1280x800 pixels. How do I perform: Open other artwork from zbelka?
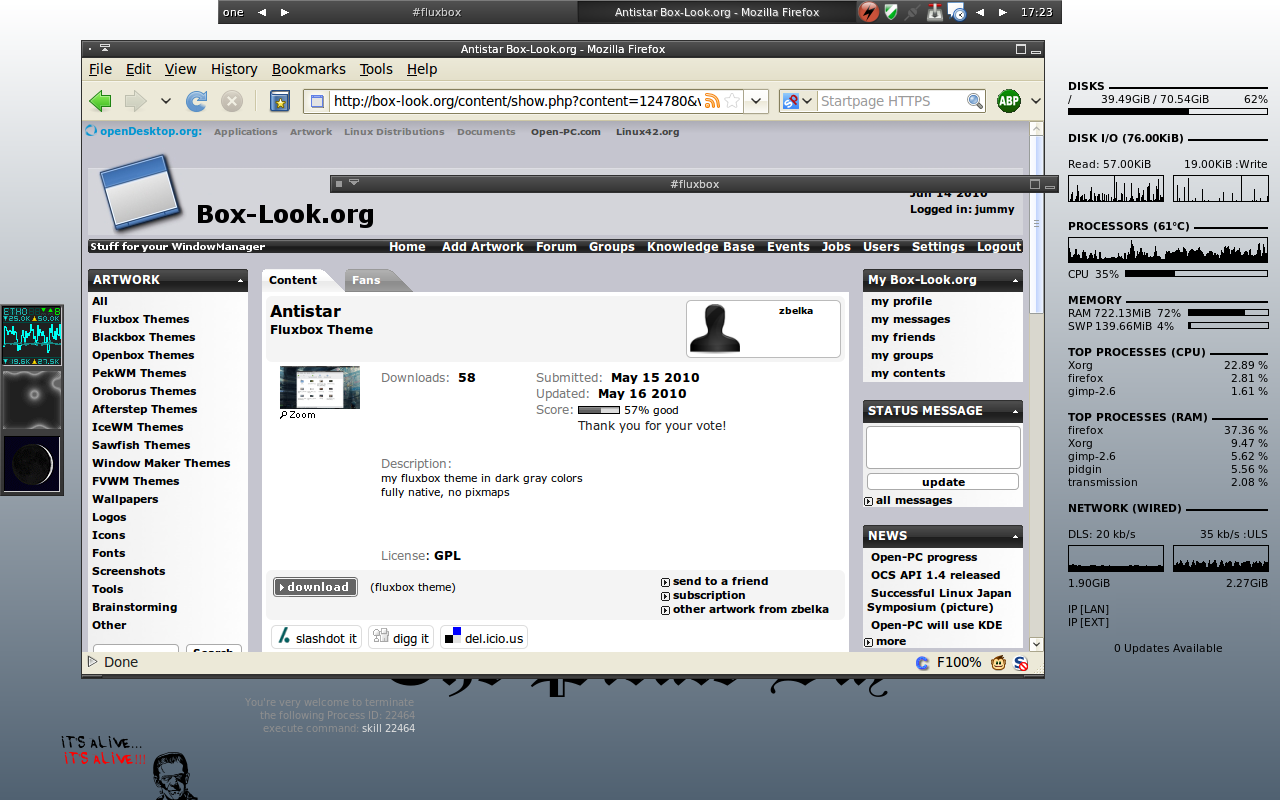[x=750, y=609]
